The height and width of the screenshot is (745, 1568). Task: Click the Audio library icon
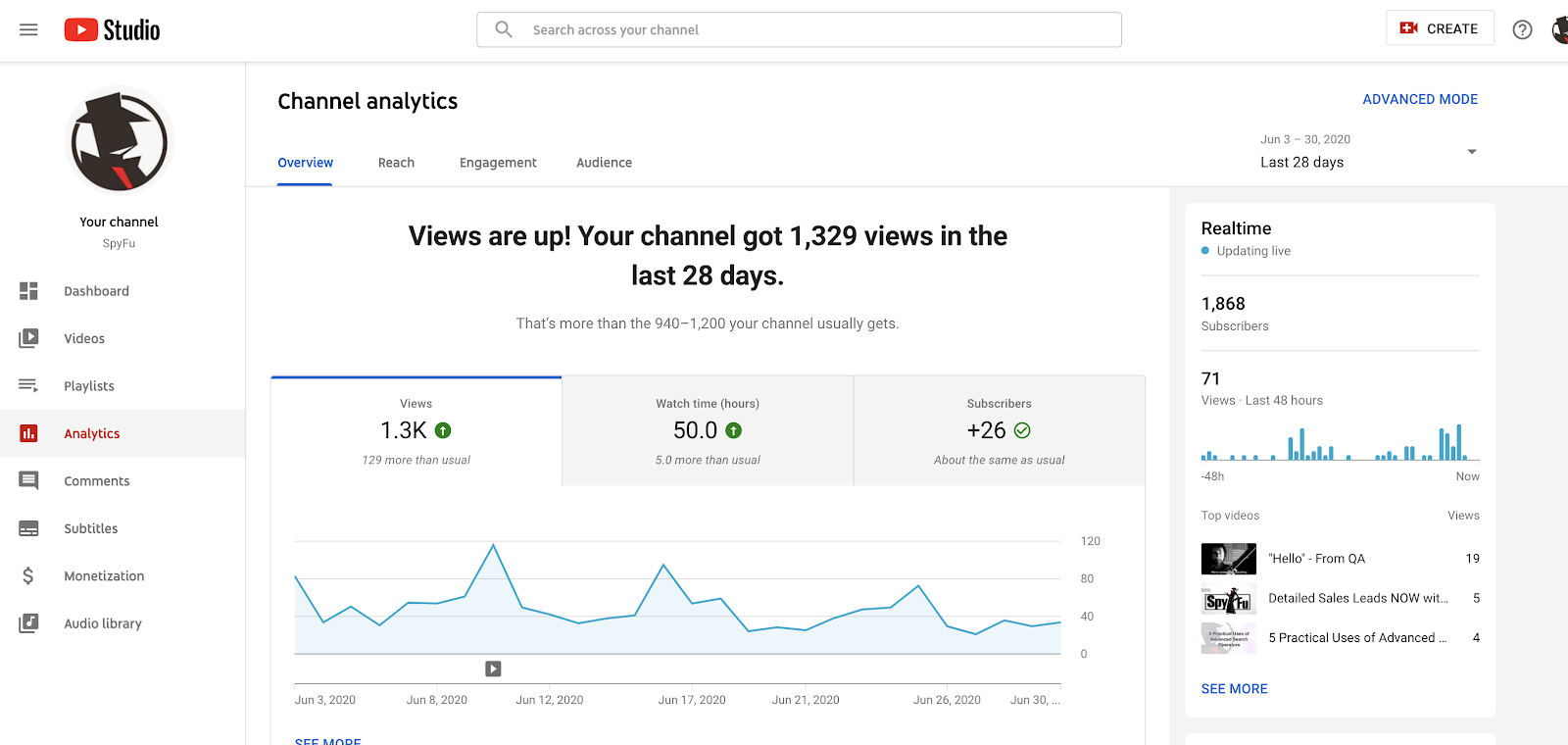click(28, 623)
